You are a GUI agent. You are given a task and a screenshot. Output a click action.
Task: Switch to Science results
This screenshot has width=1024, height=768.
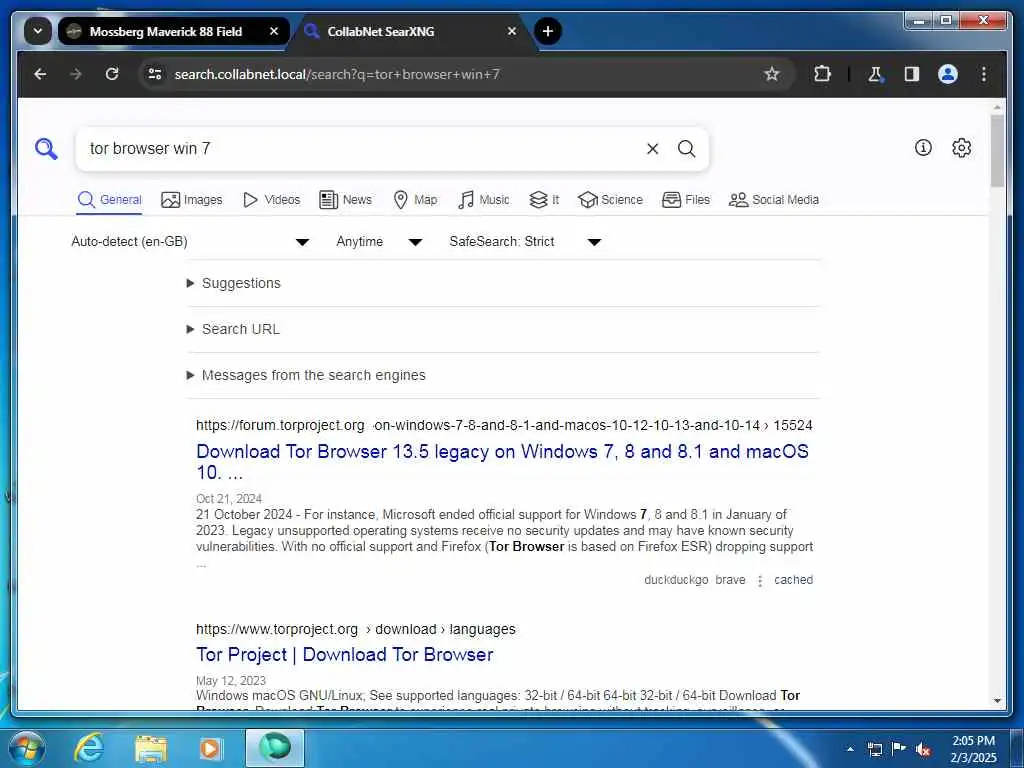611,200
